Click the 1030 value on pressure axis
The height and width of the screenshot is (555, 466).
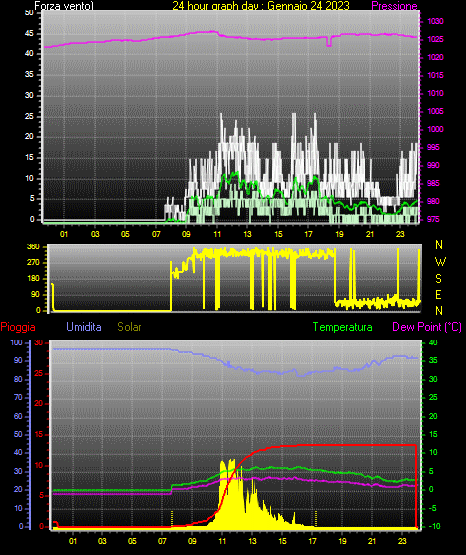pos(435,22)
